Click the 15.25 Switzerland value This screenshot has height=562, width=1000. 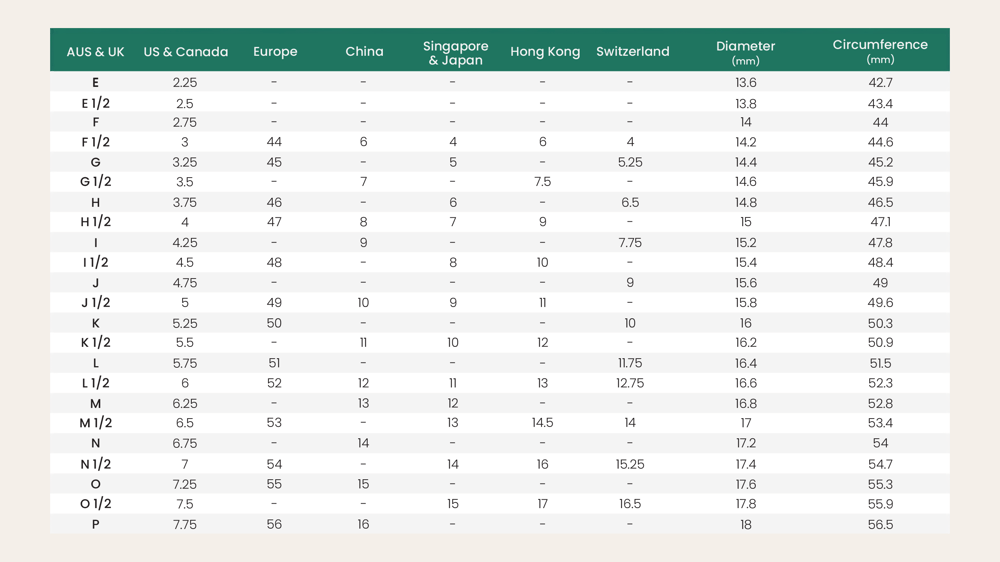coord(630,464)
